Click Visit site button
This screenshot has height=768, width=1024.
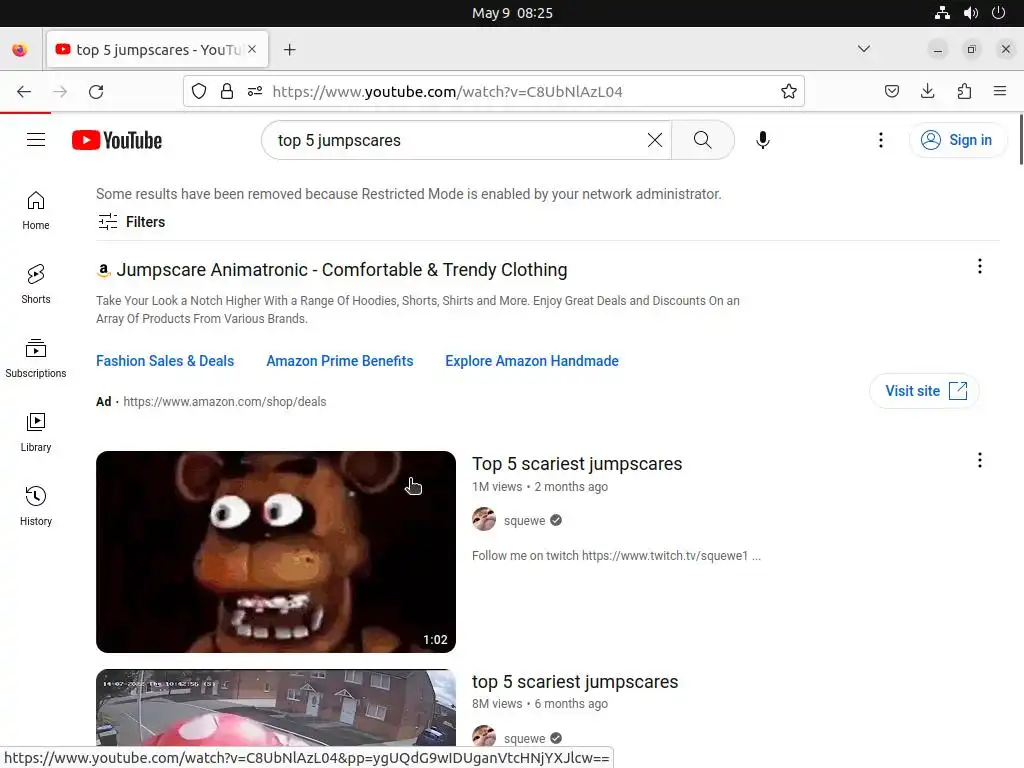pyautogui.click(x=924, y=391)
